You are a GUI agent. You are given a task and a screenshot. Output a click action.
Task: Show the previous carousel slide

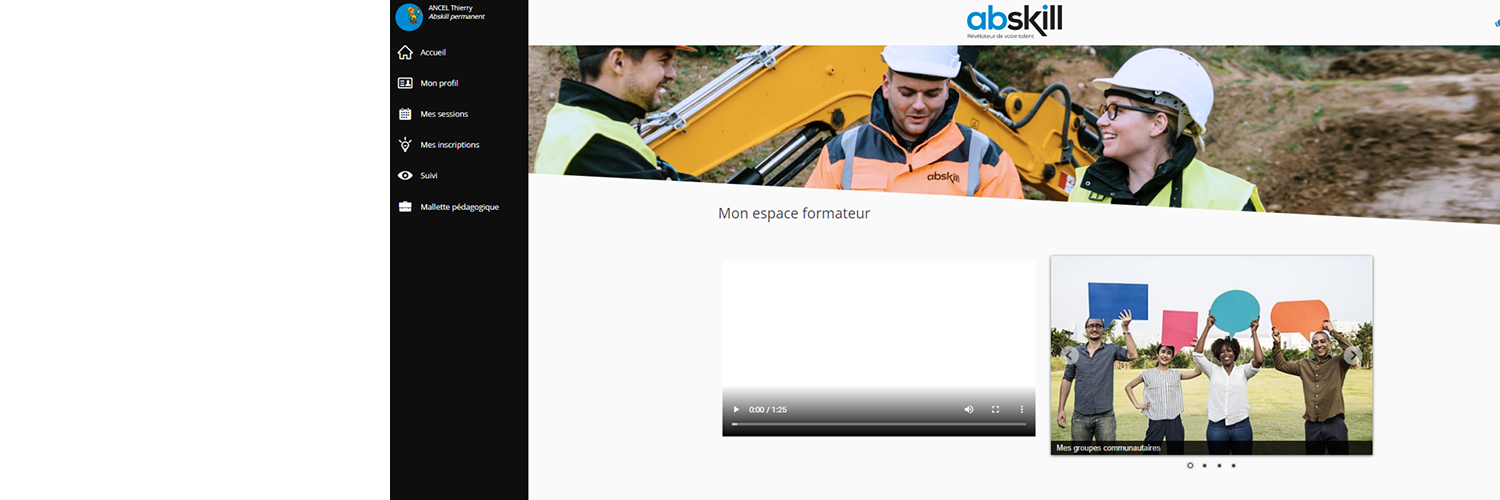tap(1071, 355)
